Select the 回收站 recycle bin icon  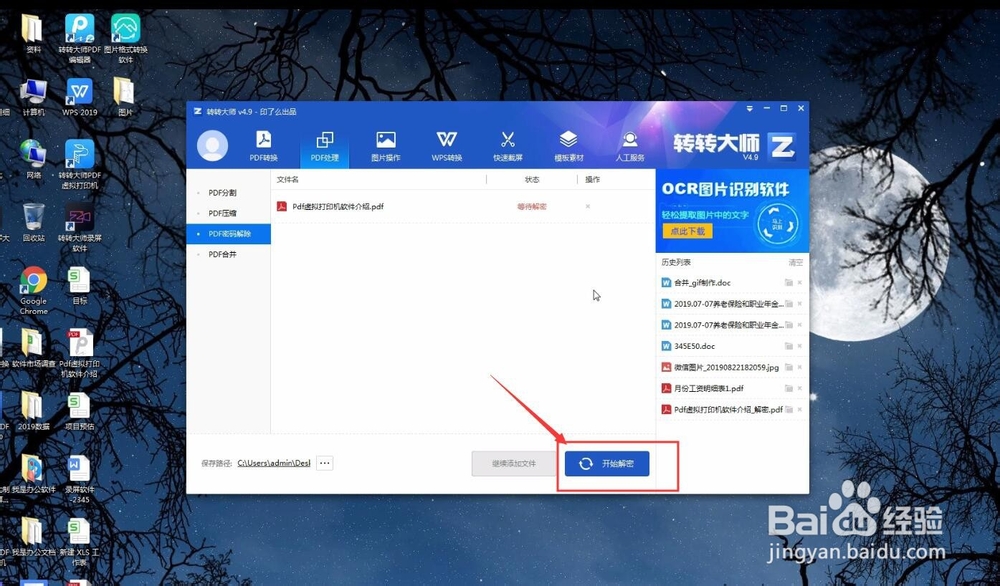tap(33, 222)
